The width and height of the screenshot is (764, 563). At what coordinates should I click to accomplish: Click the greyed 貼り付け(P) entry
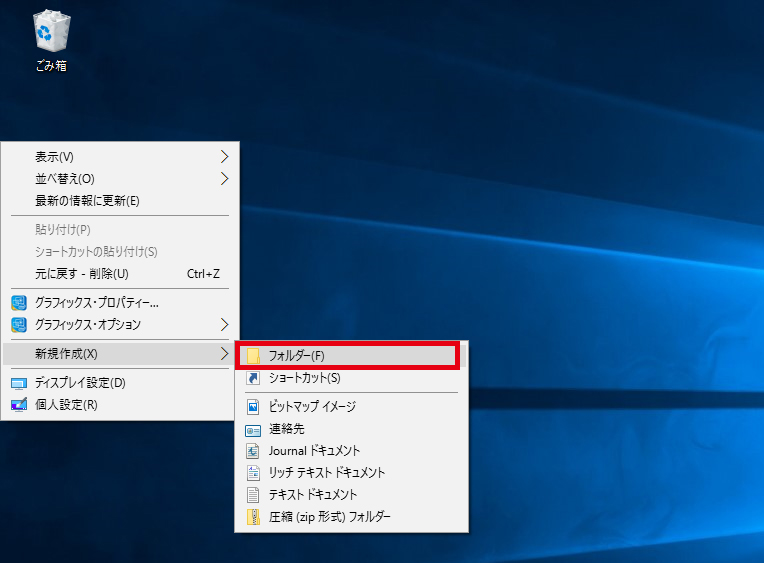(120, 230)
